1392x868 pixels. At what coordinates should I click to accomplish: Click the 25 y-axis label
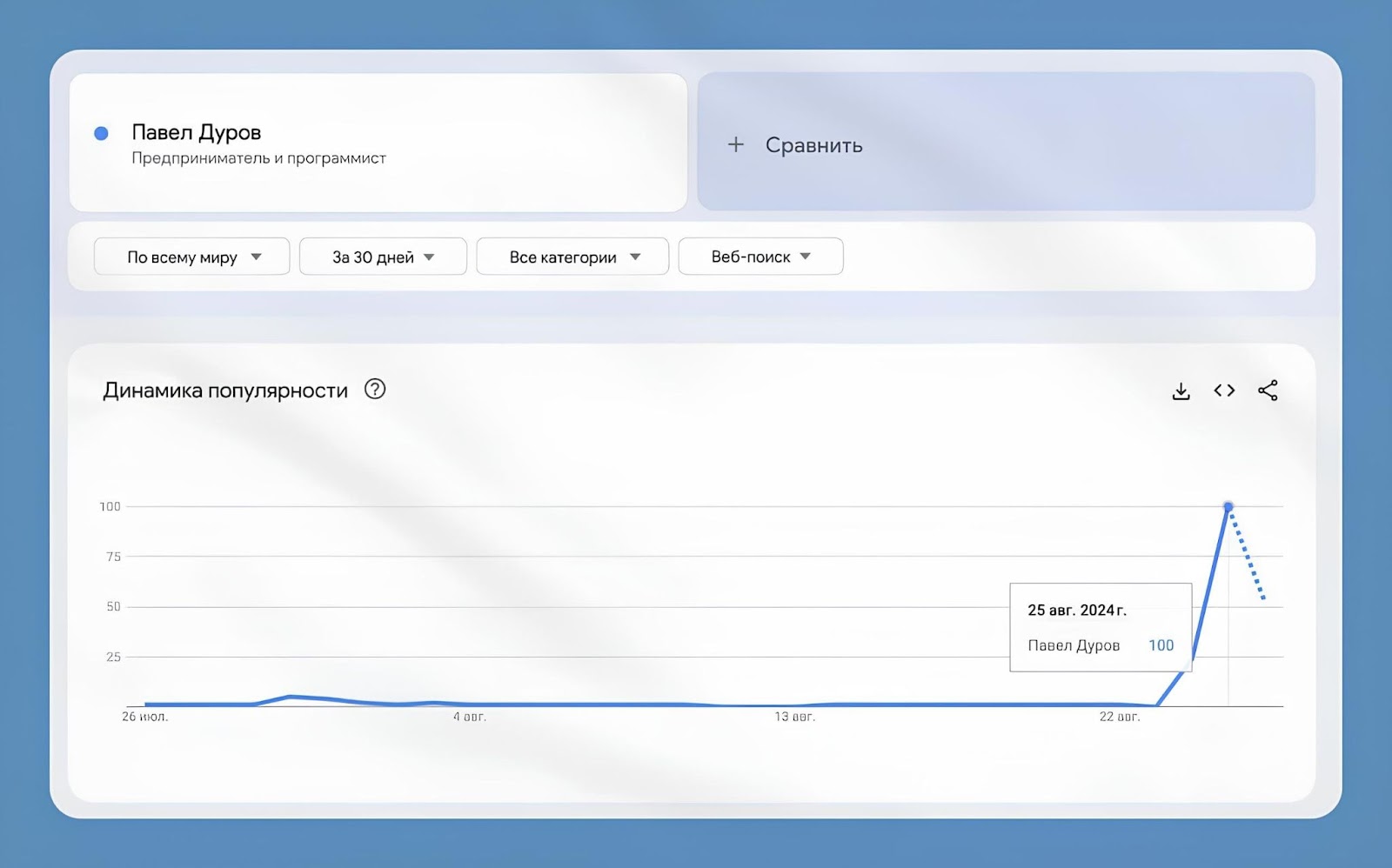pyautogui.click(x=113, y=657)
